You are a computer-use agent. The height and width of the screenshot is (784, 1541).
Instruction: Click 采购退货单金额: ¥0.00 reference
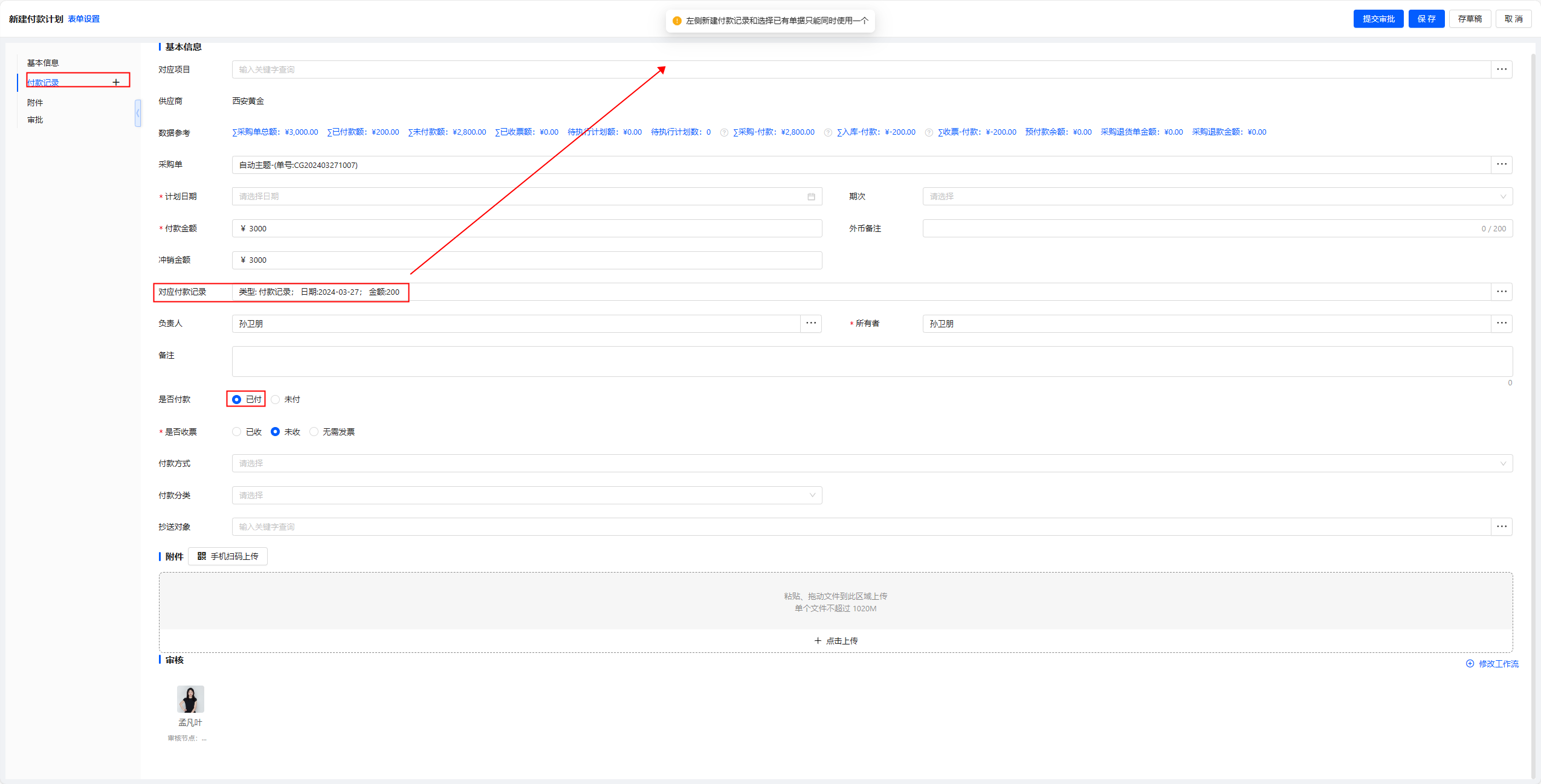point(1142,132)
